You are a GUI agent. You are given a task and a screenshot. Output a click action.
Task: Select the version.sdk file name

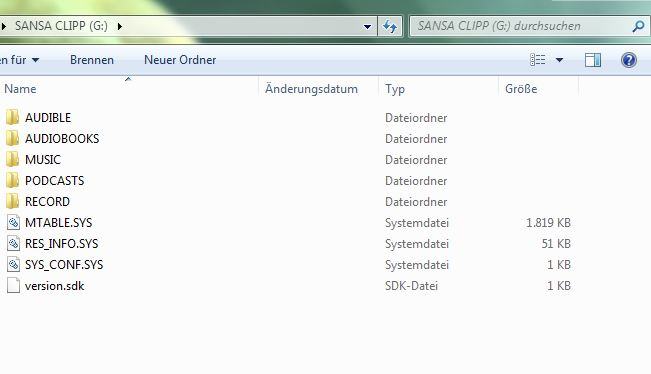[x=54, y=286]
